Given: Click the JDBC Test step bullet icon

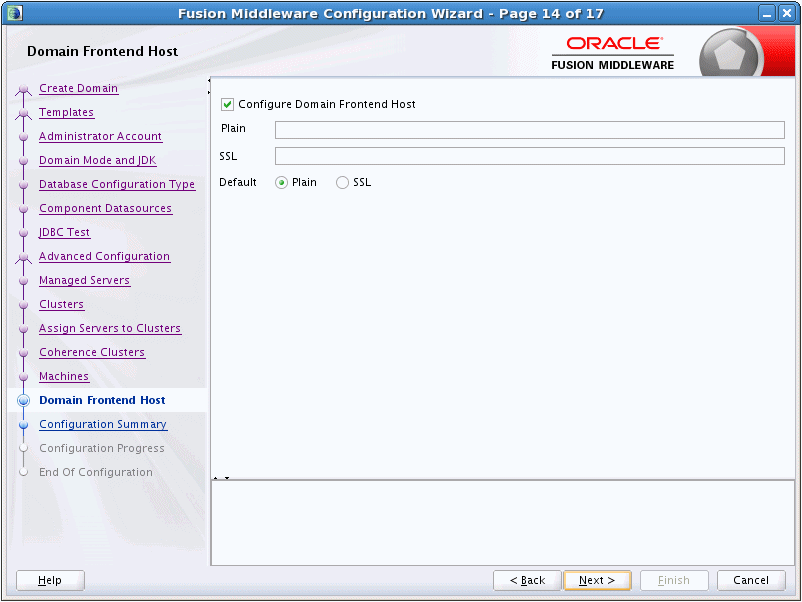Looking at the screenshot, I should click(x=24, y=233).
